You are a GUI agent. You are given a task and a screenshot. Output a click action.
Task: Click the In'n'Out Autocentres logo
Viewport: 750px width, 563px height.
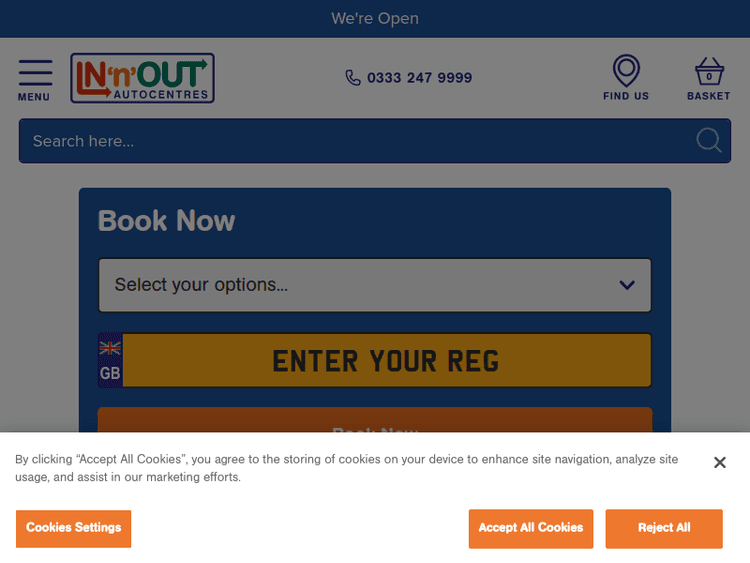142,78
